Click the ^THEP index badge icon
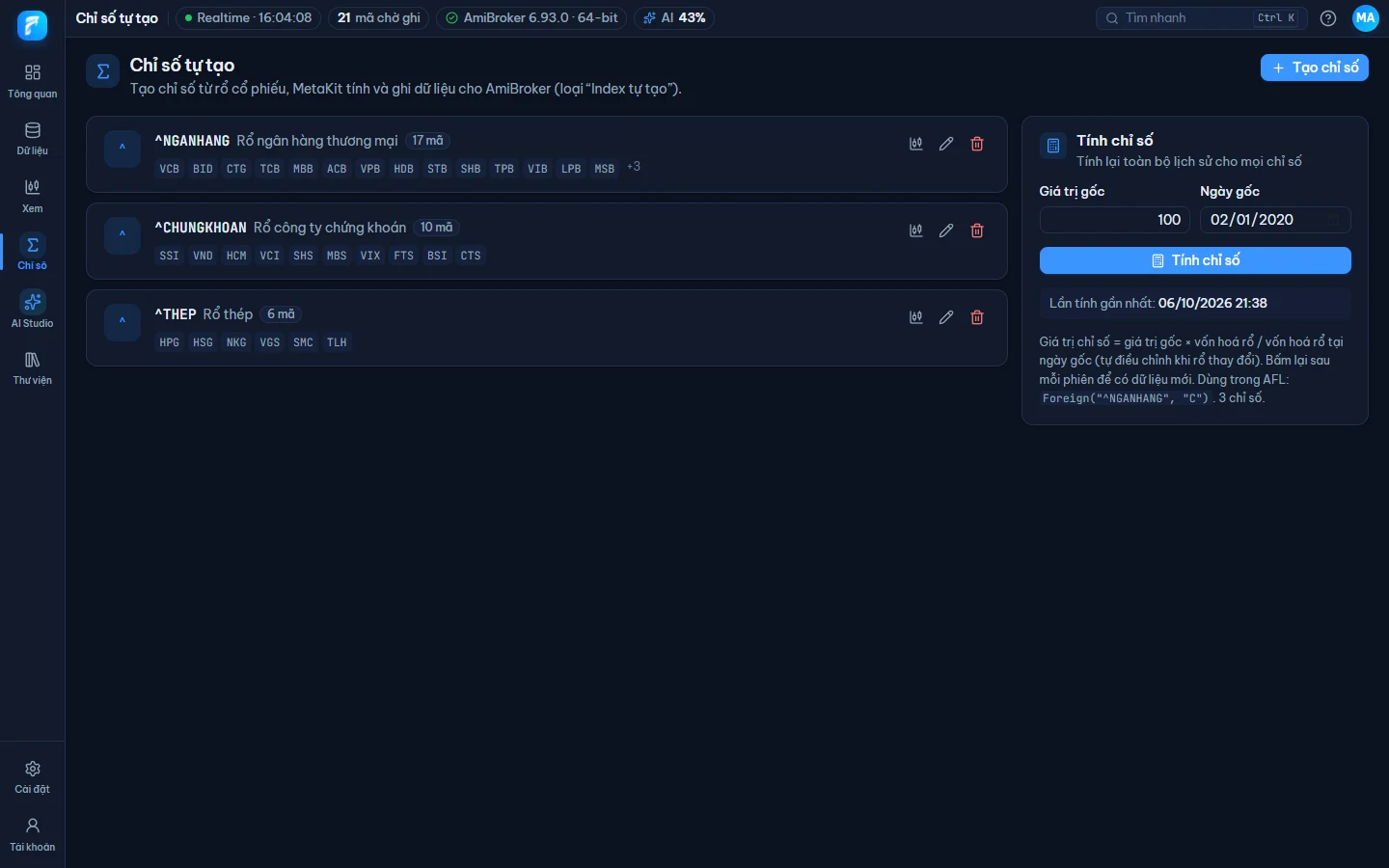 tap(123, 322)
